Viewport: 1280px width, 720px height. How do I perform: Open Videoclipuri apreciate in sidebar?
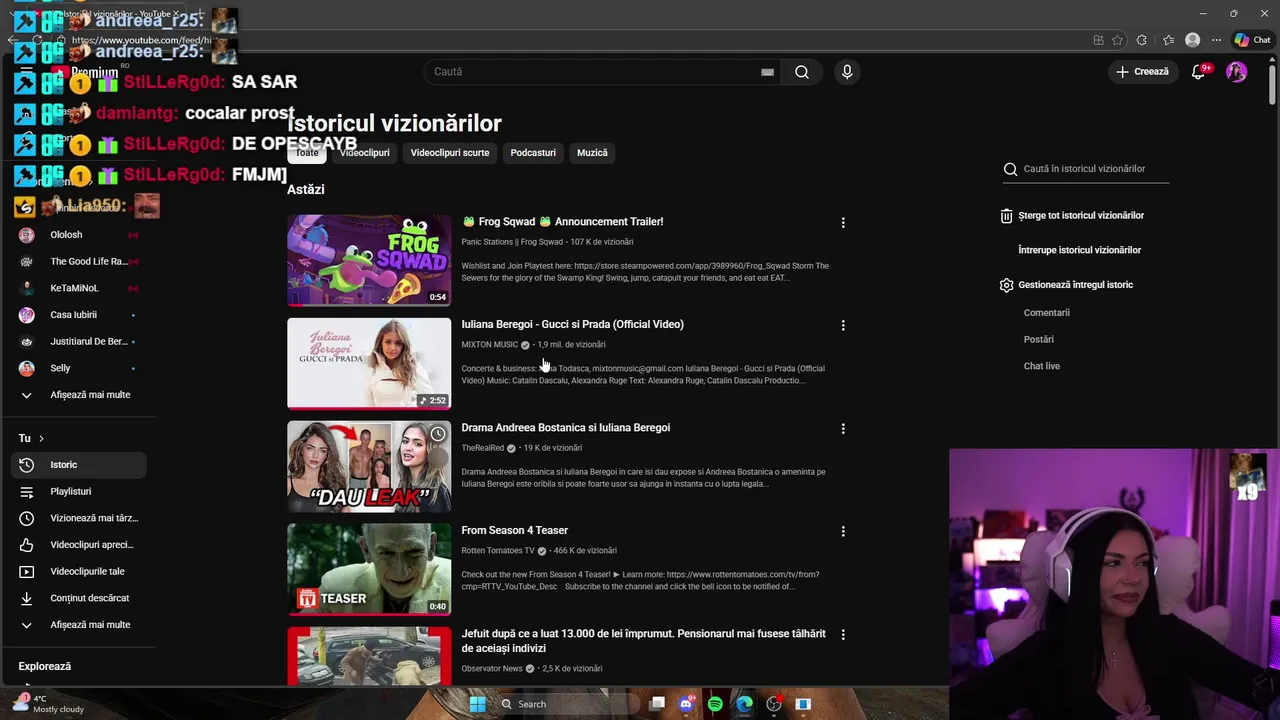(79, 545)
